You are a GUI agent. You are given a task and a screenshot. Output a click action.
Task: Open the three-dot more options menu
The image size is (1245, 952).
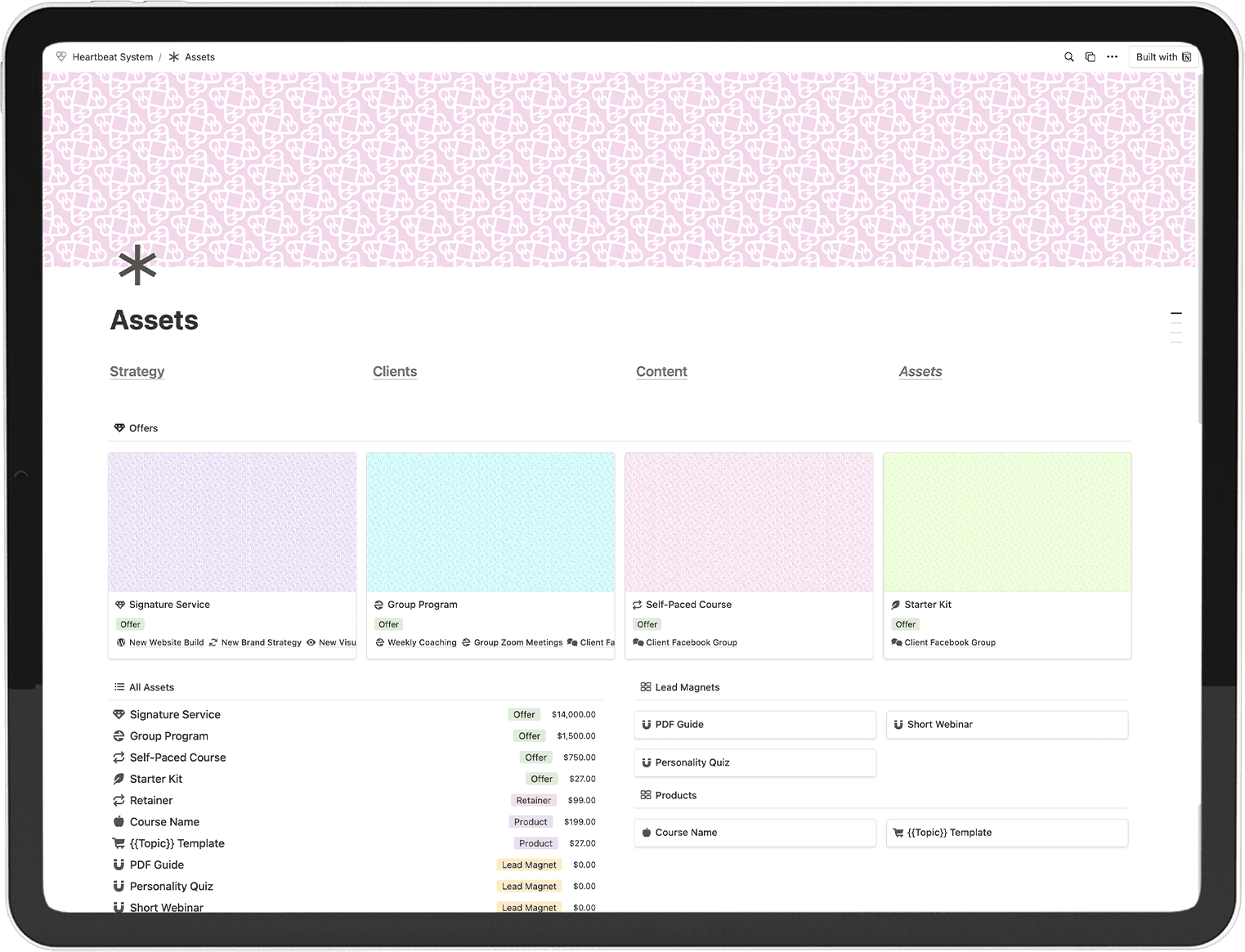pos(1112,57)
